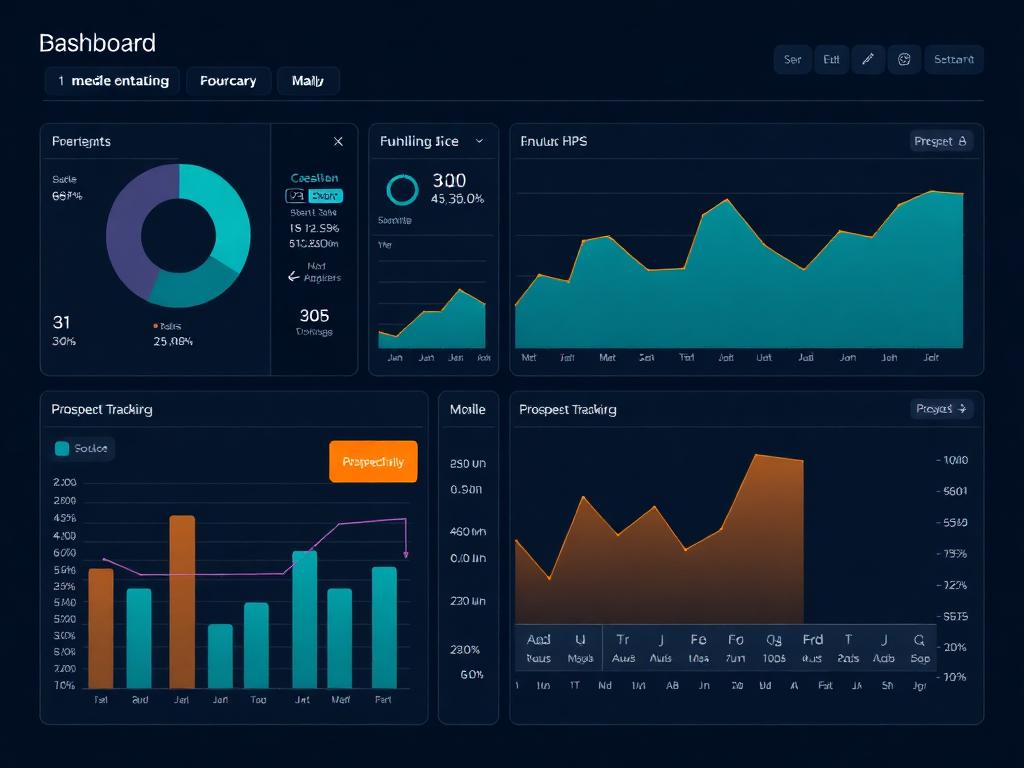Screen dimensions: 1024x768
Task: Click the 'Moille' panel heading
Action: tap(468, 409)
